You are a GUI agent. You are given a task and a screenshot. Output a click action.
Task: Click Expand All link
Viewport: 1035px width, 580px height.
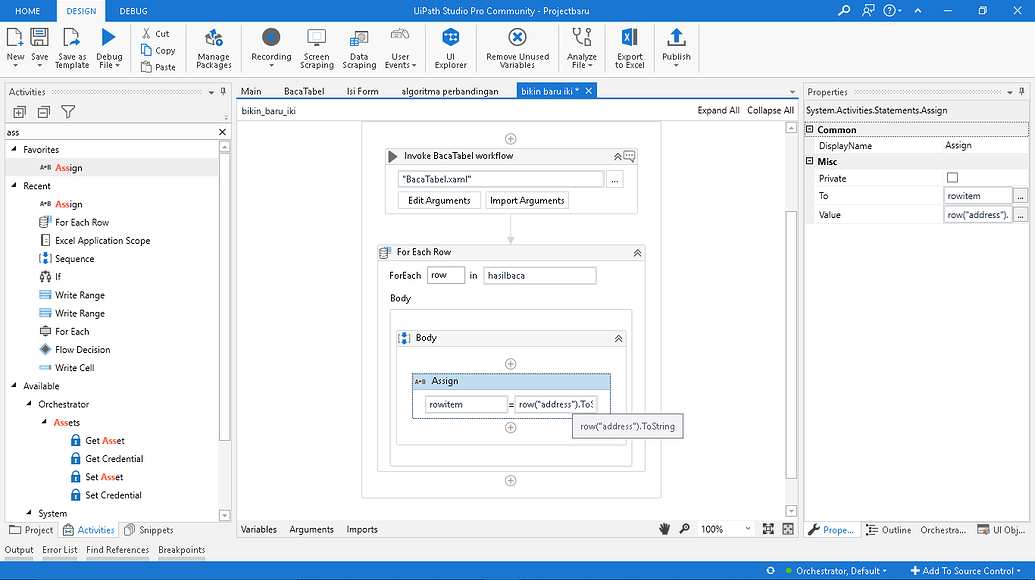(x=718, y=110)
